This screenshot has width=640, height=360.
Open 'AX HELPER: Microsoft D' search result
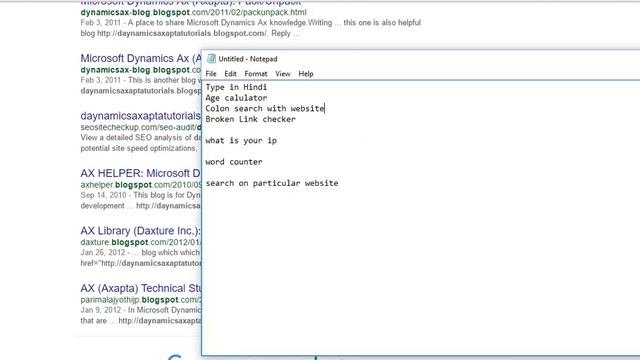coord(141,173)
